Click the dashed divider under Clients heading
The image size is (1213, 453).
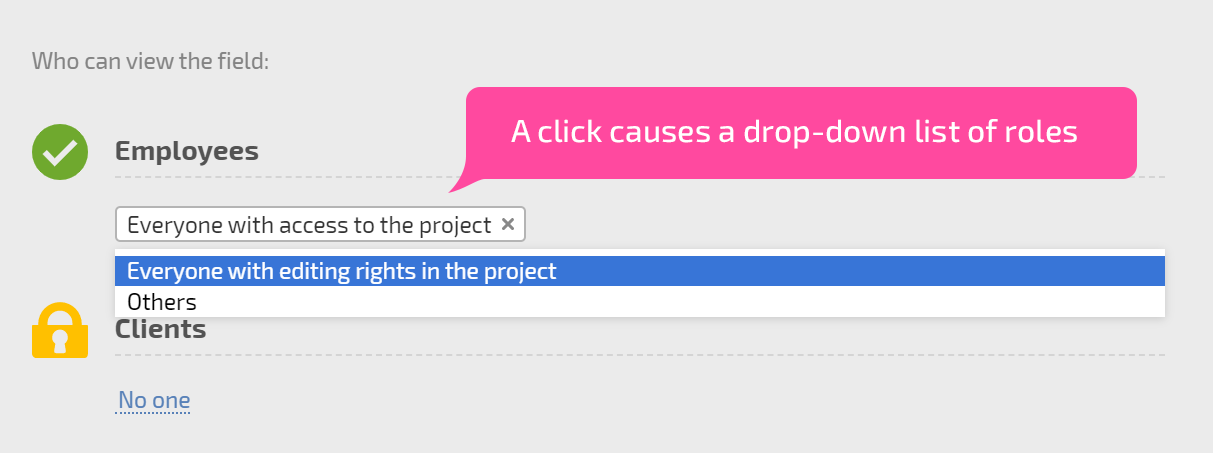(x=640, y=354)
